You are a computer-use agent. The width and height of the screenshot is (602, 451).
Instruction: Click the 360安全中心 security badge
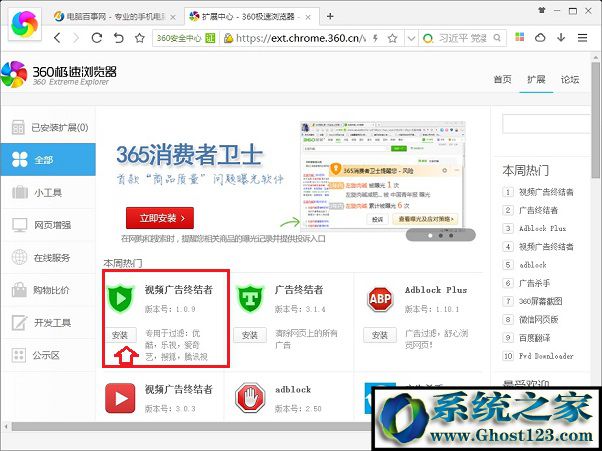185,38
